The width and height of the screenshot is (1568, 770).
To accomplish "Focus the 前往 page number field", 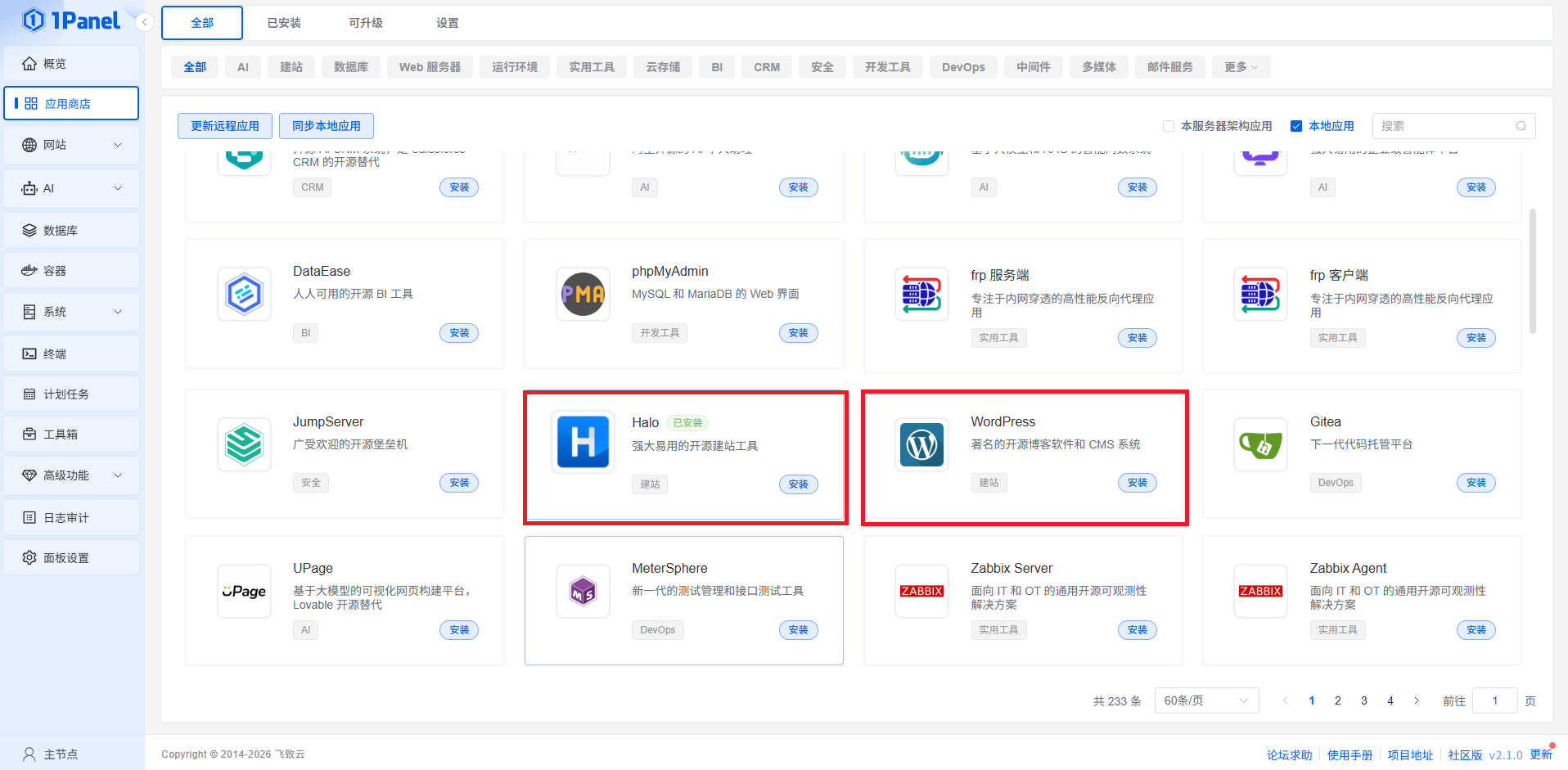I will coord(1495,700).
